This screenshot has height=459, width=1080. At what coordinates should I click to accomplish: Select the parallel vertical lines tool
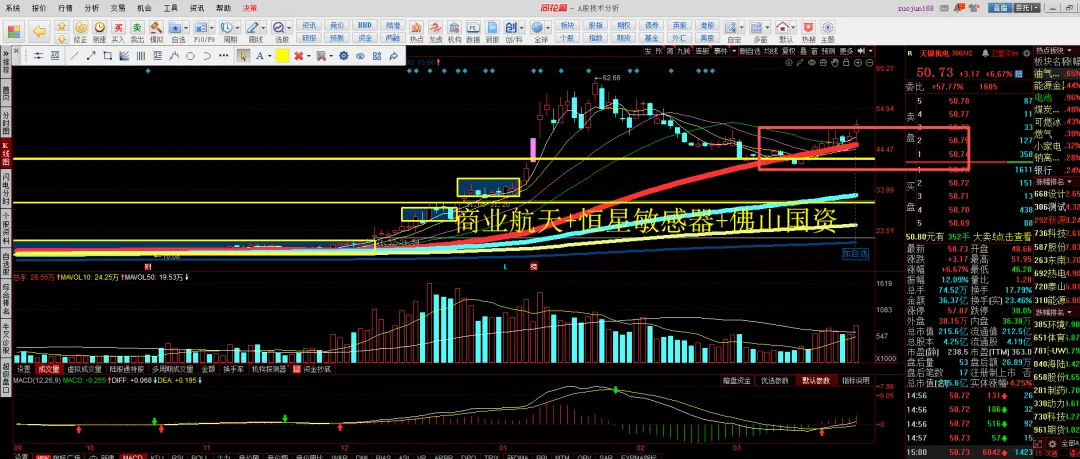coord(141,56)
